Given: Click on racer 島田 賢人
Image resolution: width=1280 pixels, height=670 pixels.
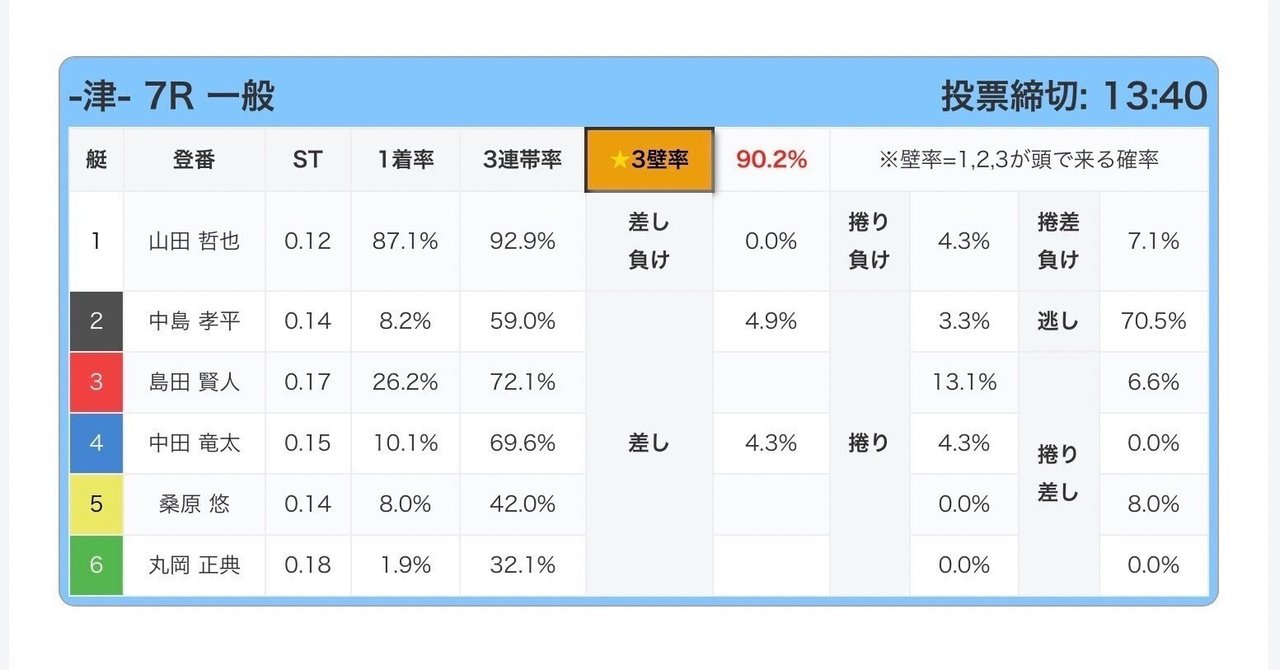Looking at the screenshot, I should pos(194,382).
